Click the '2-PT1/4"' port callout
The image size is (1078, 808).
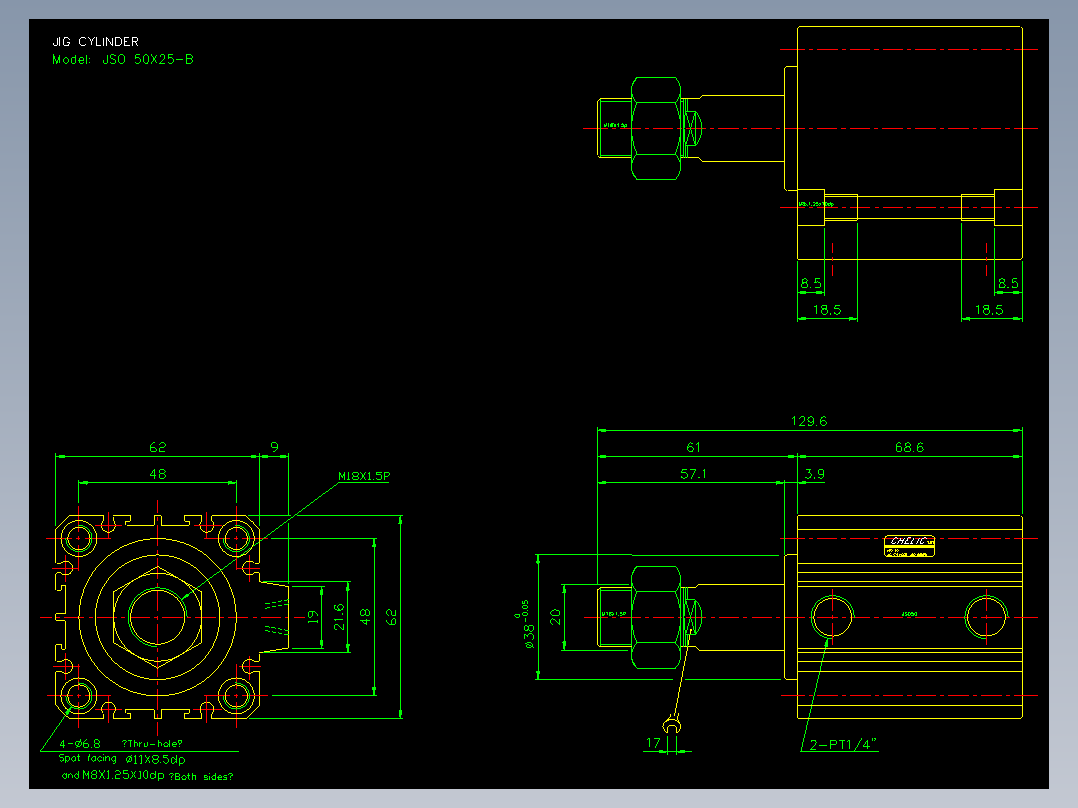843,745
